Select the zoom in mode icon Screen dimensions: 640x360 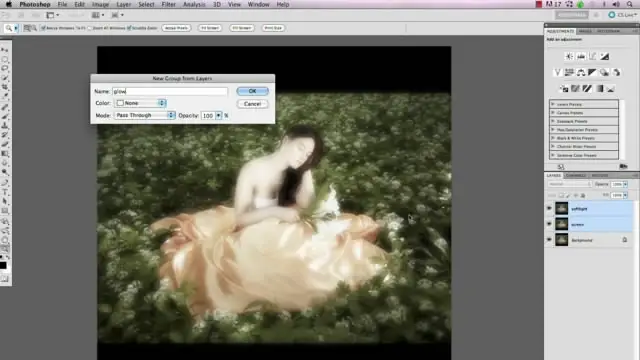click(27, 28)
